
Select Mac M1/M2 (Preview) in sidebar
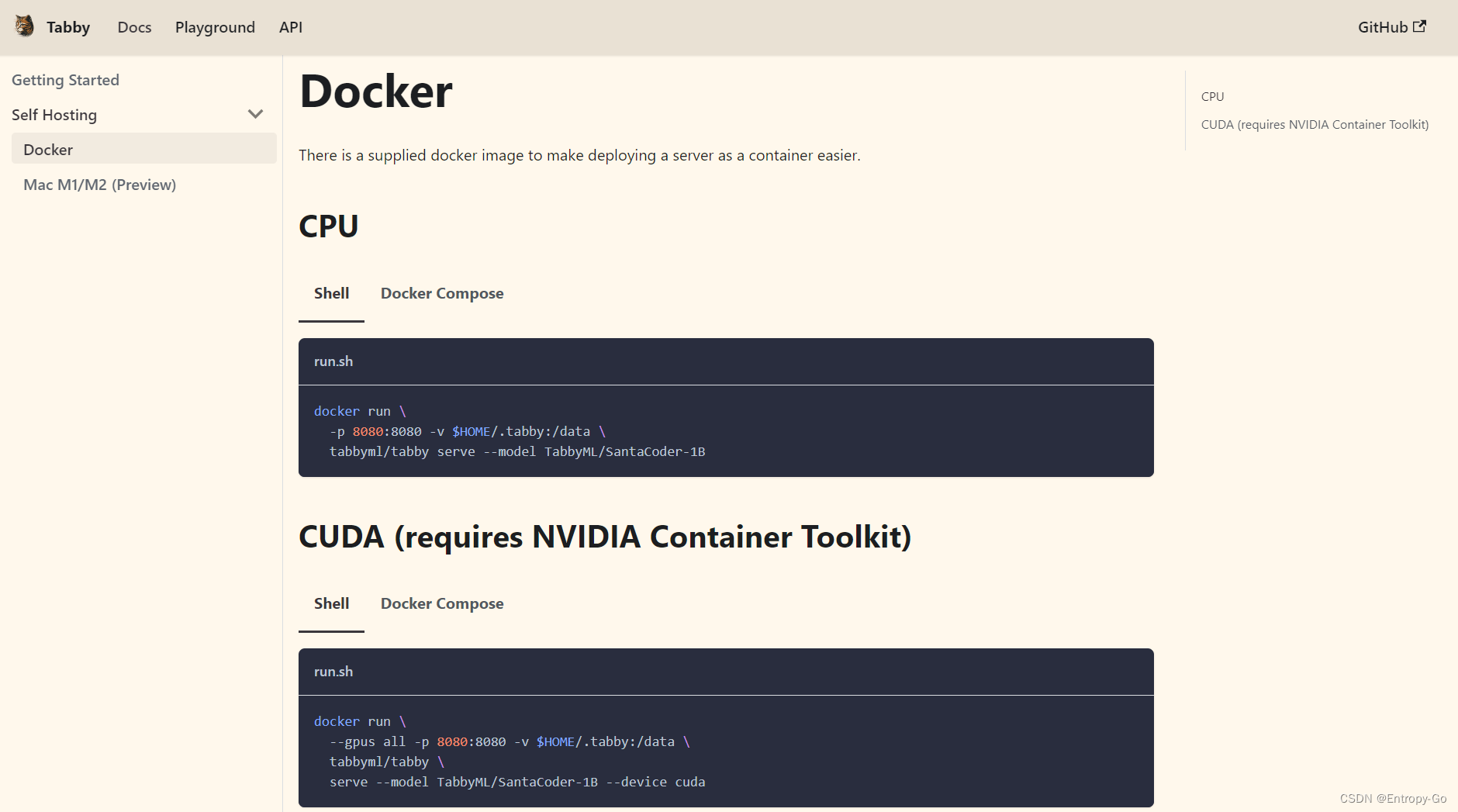point(99,185)
